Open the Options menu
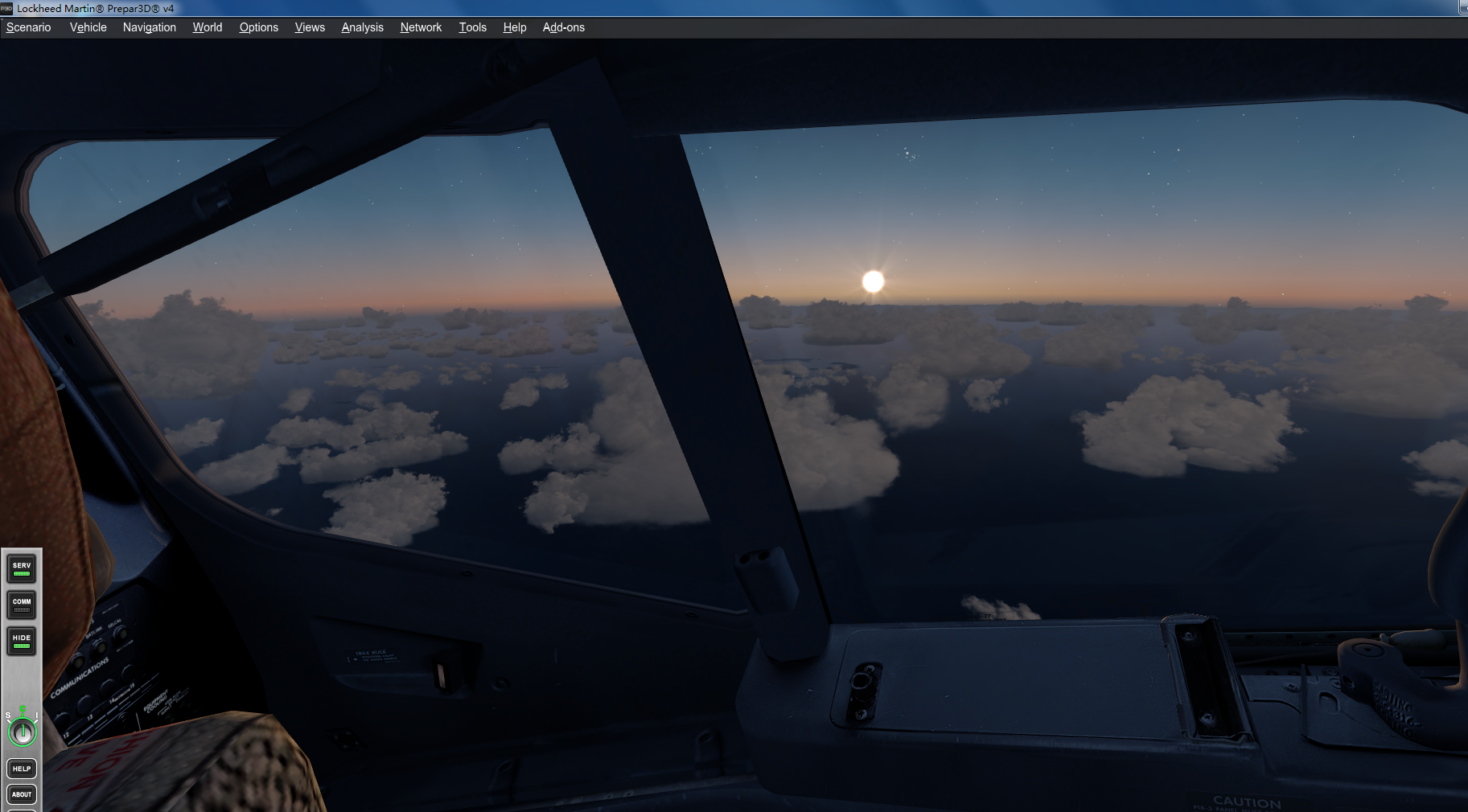The image size is (1468, 812). pos(258,27)
